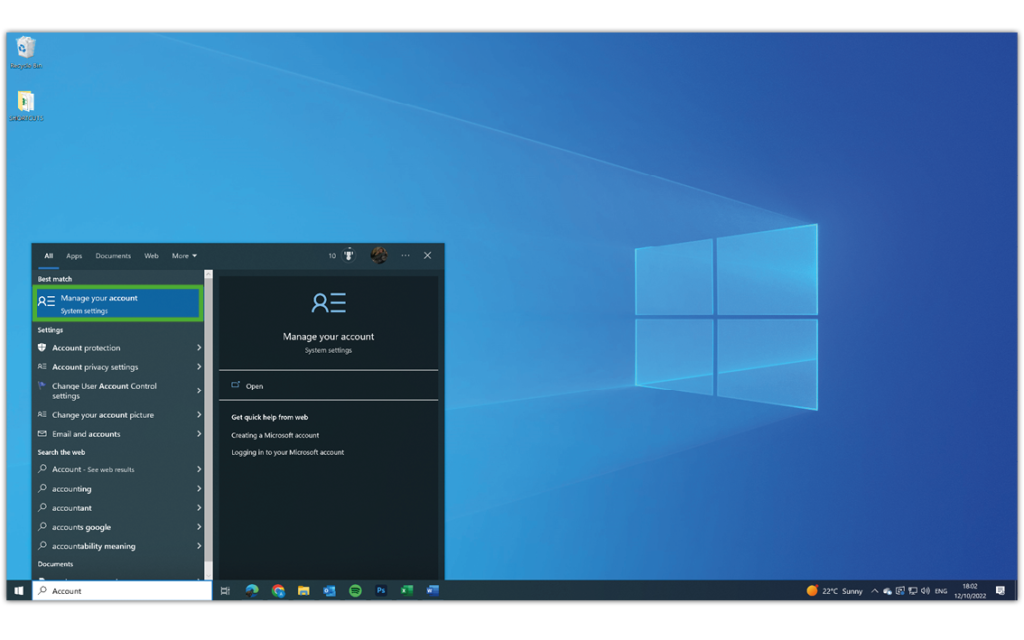This screenshot has width=1024, height=640.
Task: Open the rewards trophy icon in search
Action: [348, 255]
